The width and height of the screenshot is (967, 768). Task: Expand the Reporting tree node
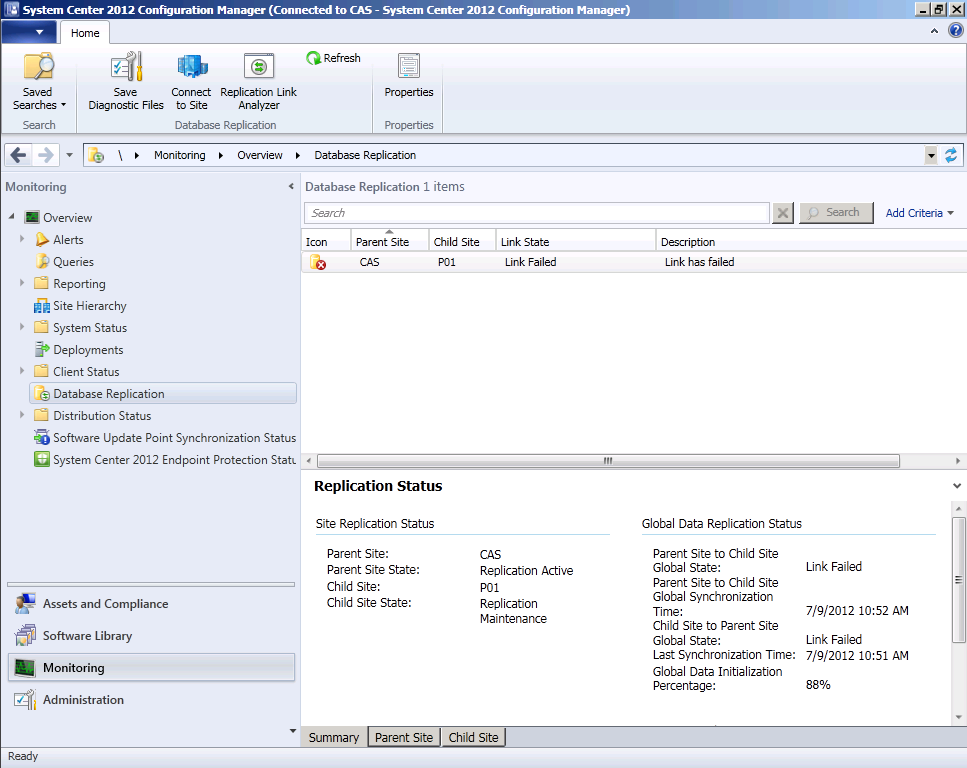[22, 283]
